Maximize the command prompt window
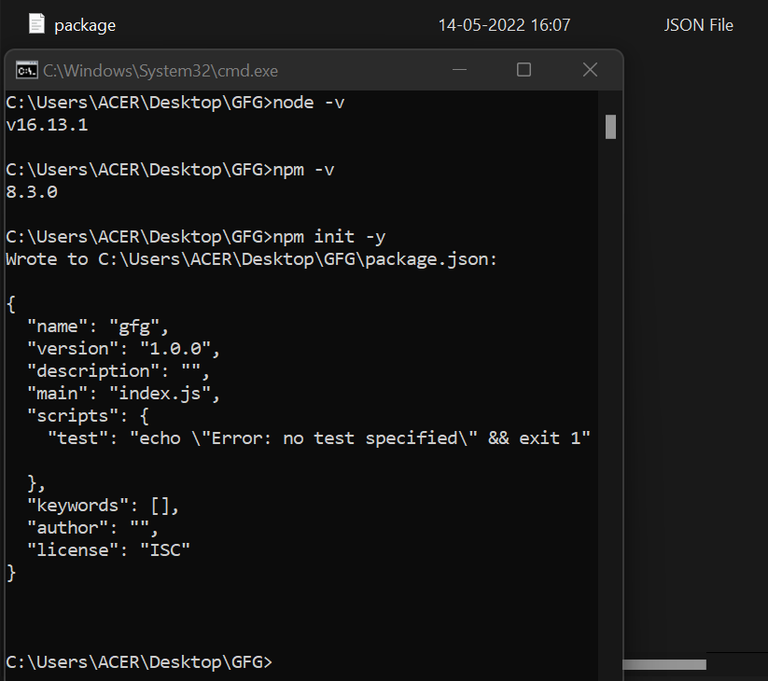The height and width of the screenshot is (681, 768). tap(524, 70)
